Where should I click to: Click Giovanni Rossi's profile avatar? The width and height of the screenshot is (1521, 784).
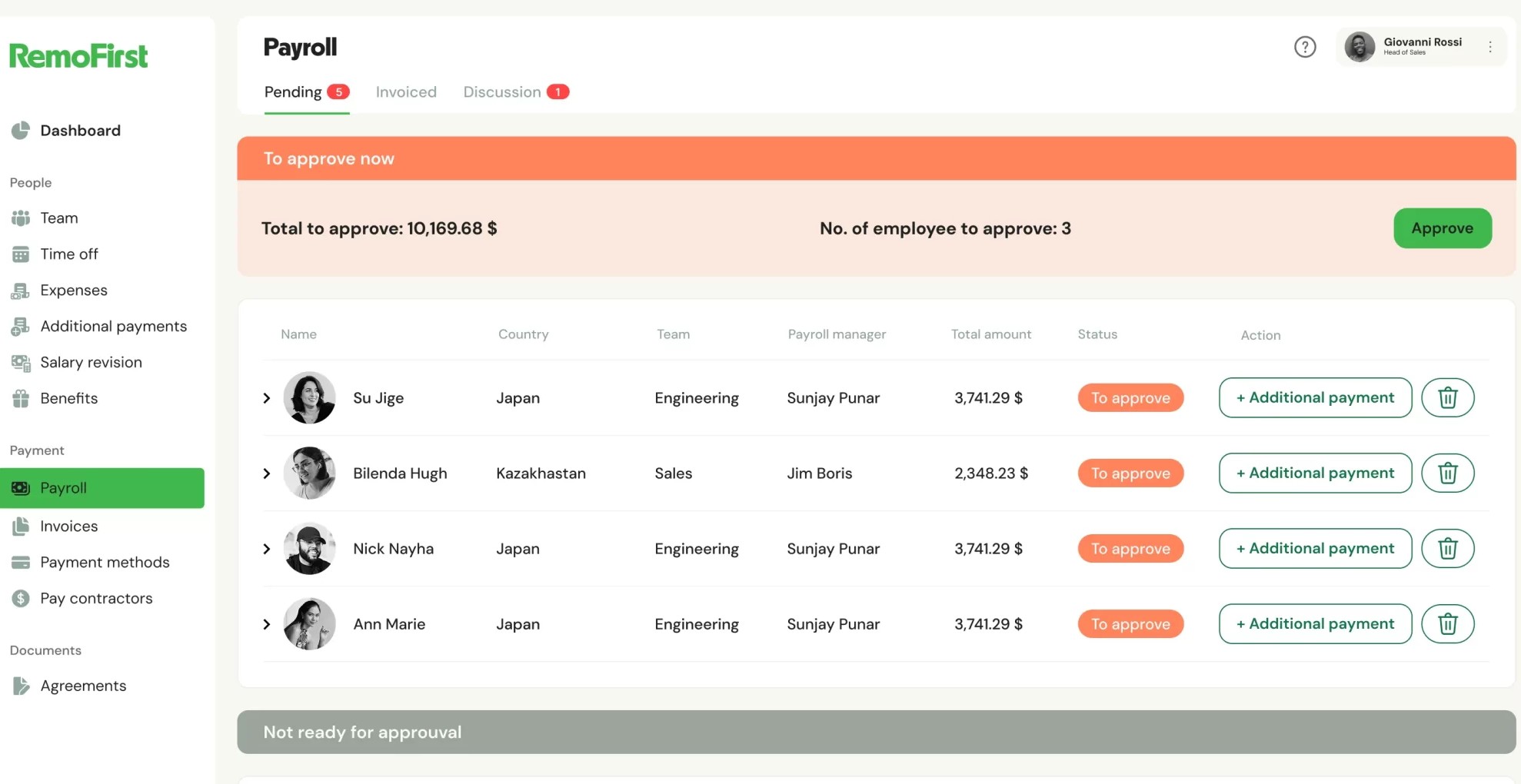(1359, 47)
